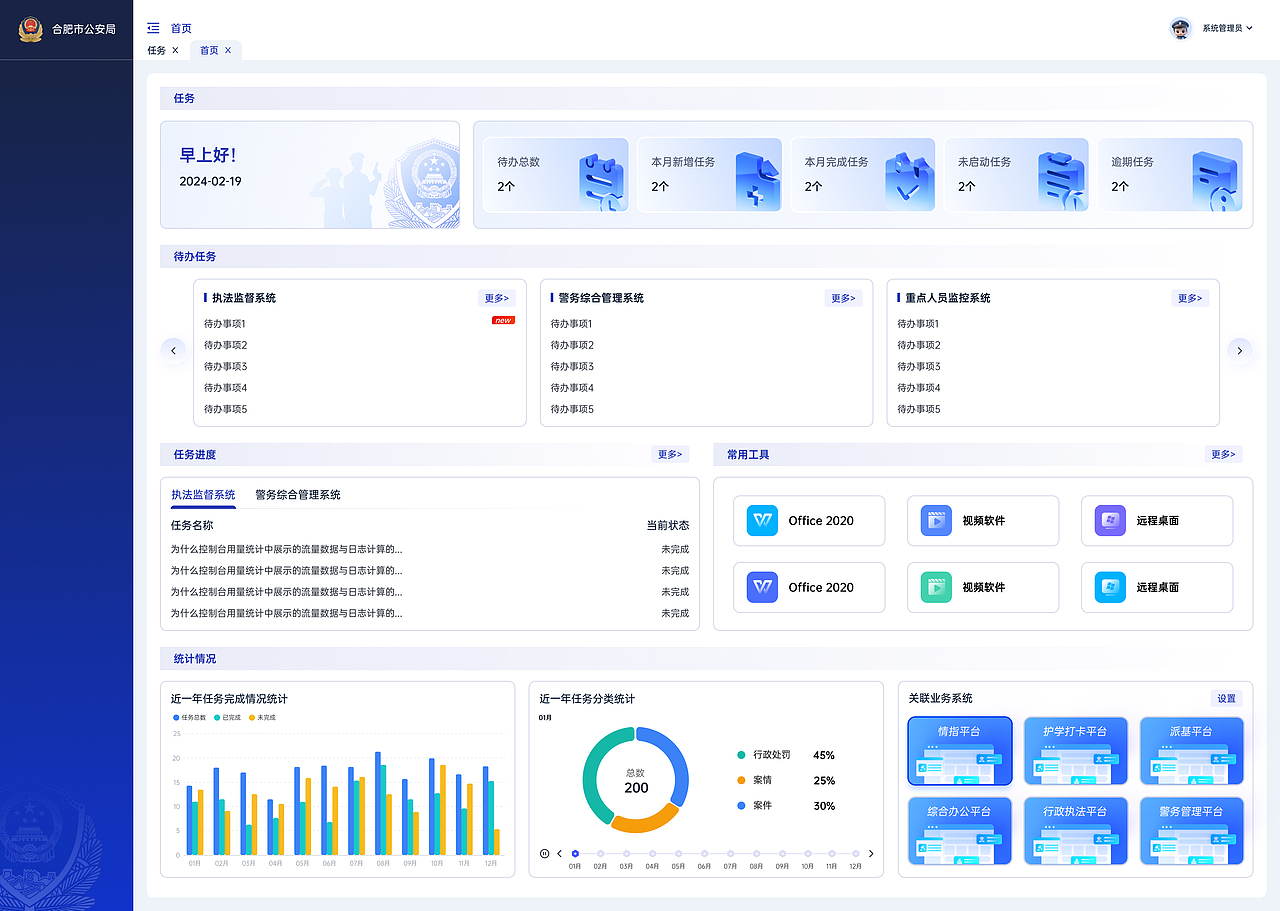Image resolution: width=1280 pixels, height=911 pixels.
Task: Open 视频软件 with the blue clapperboard icon
Action: tap(936, 521)
